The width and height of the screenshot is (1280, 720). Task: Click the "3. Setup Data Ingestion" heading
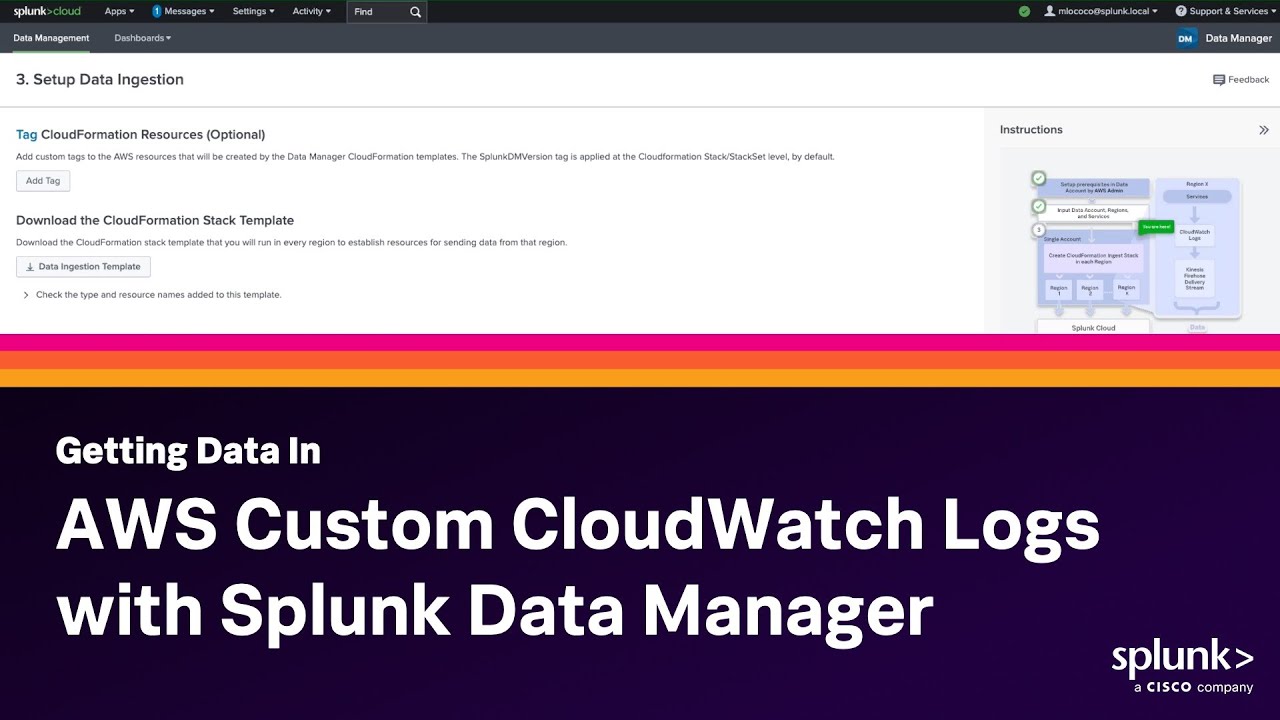coord(100,79)
